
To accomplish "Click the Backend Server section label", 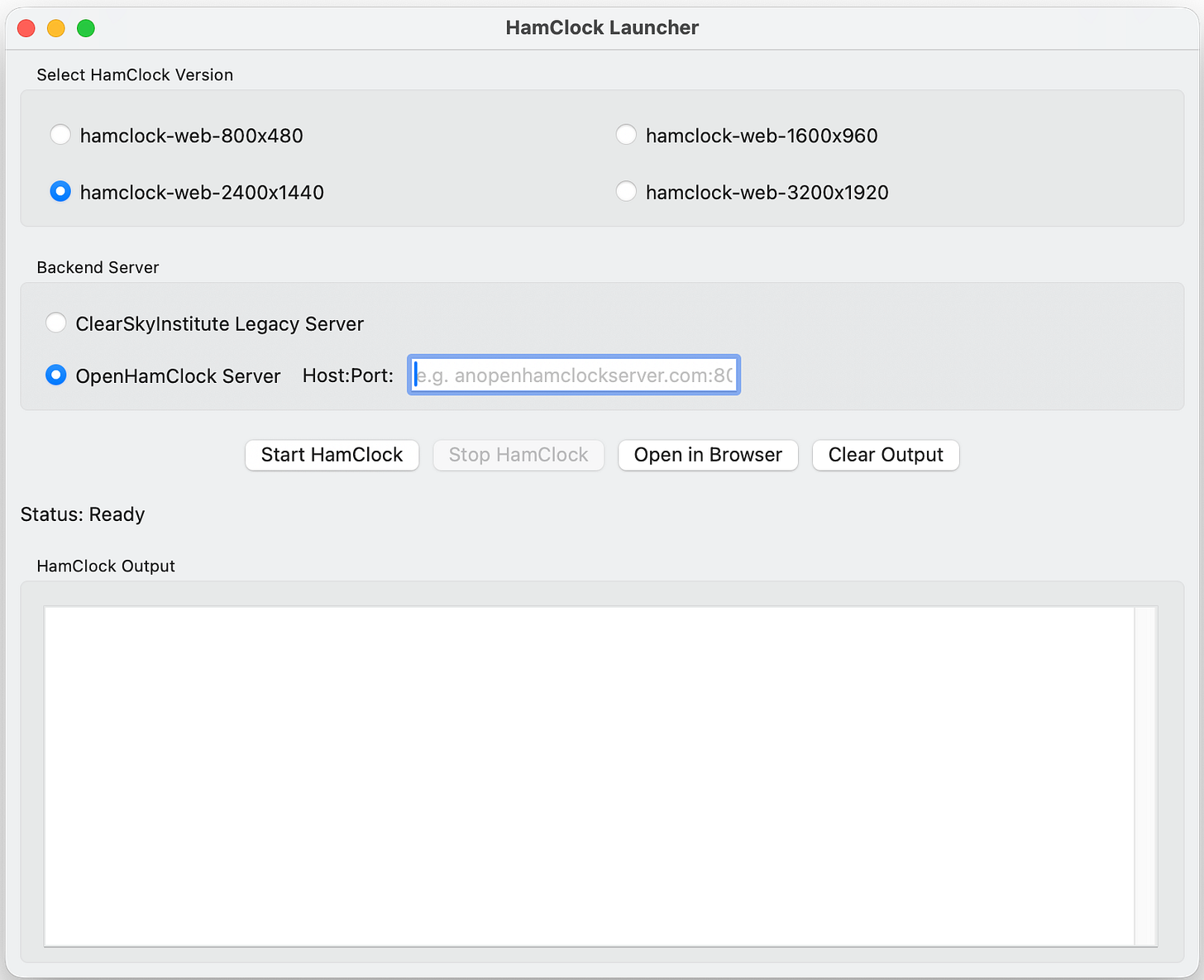I will tap(98, 267).
